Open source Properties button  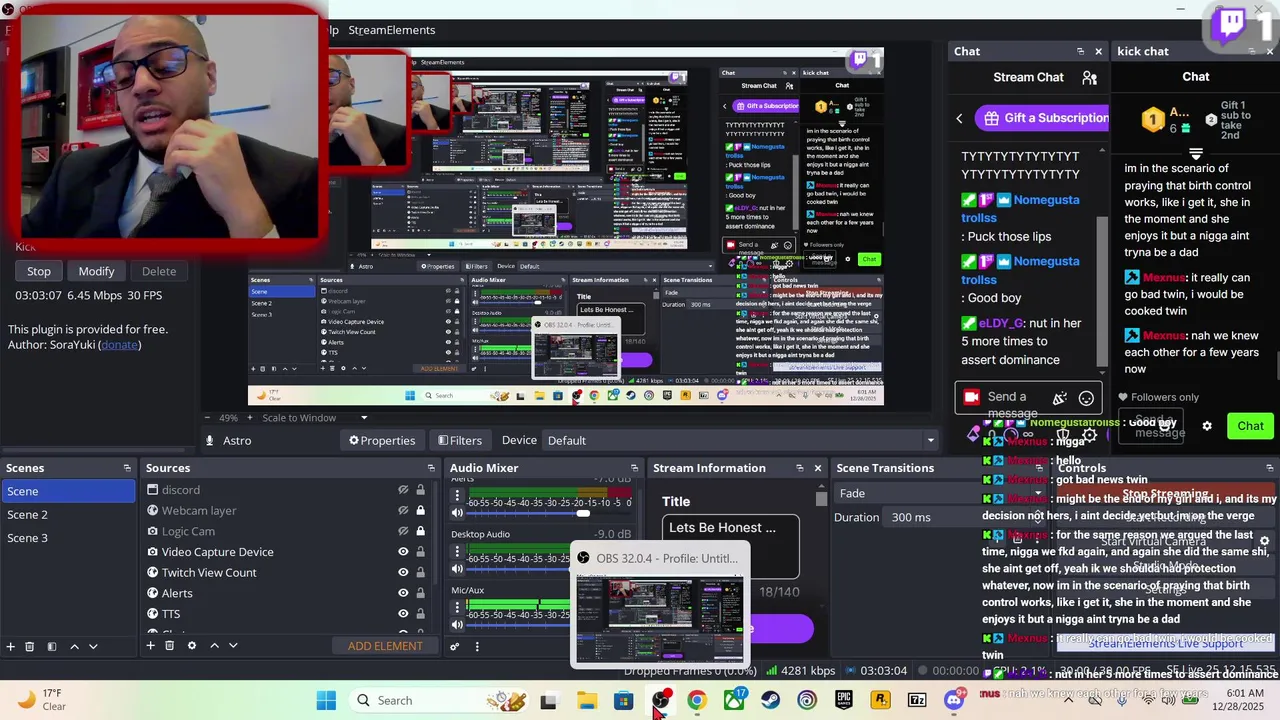pos(381,440)
